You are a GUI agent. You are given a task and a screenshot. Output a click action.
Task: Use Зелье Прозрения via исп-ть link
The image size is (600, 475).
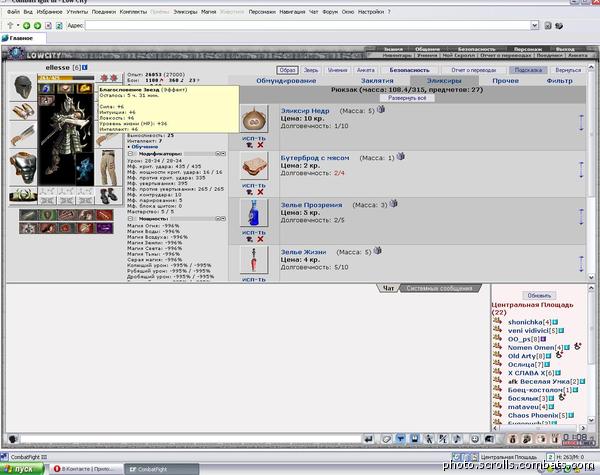[x=254, y=232]
